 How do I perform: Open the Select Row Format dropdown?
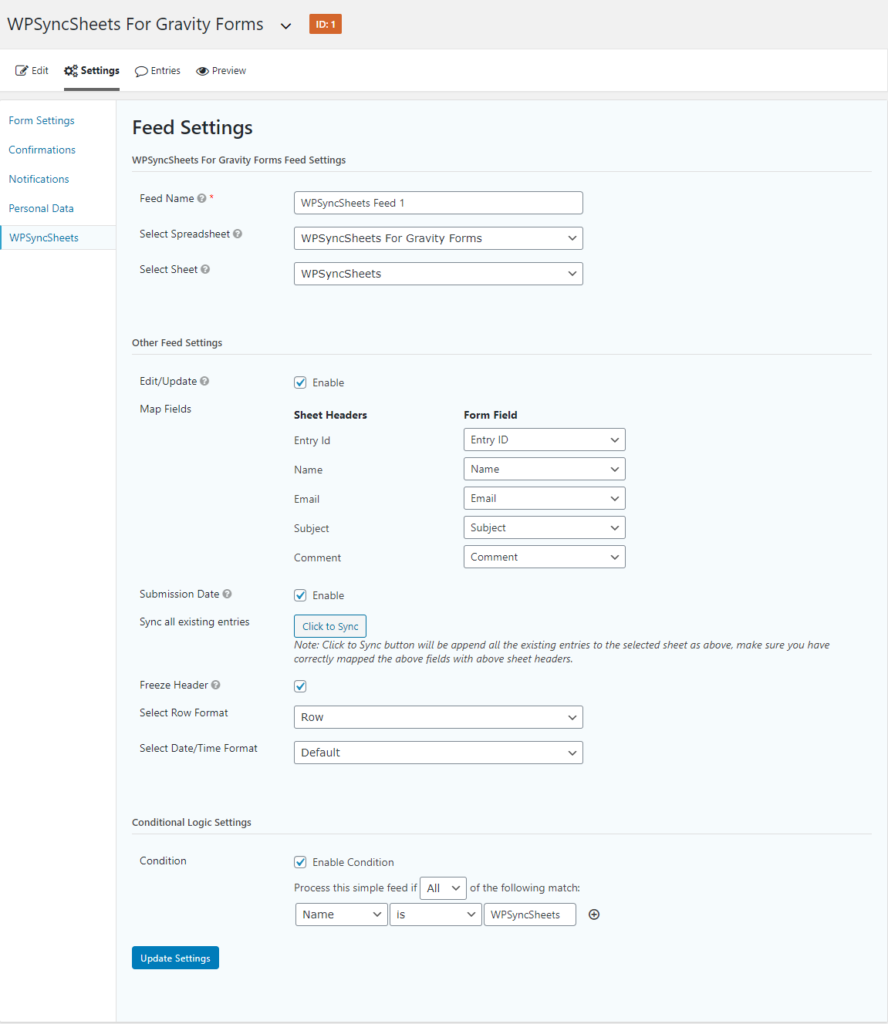pyautogui.click(x=438, y=717)
